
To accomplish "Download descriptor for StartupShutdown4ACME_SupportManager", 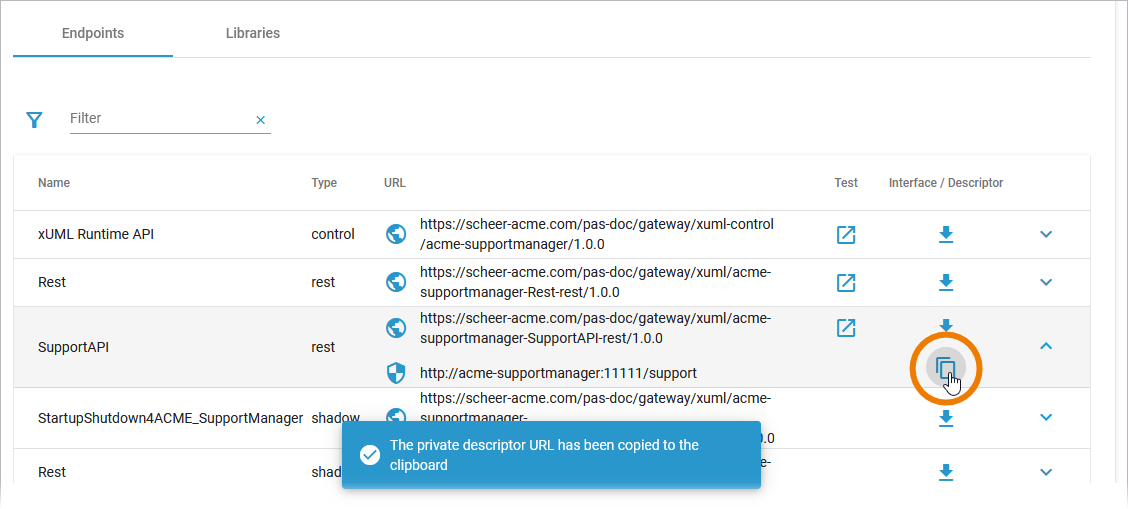I will tap(946, 418).
